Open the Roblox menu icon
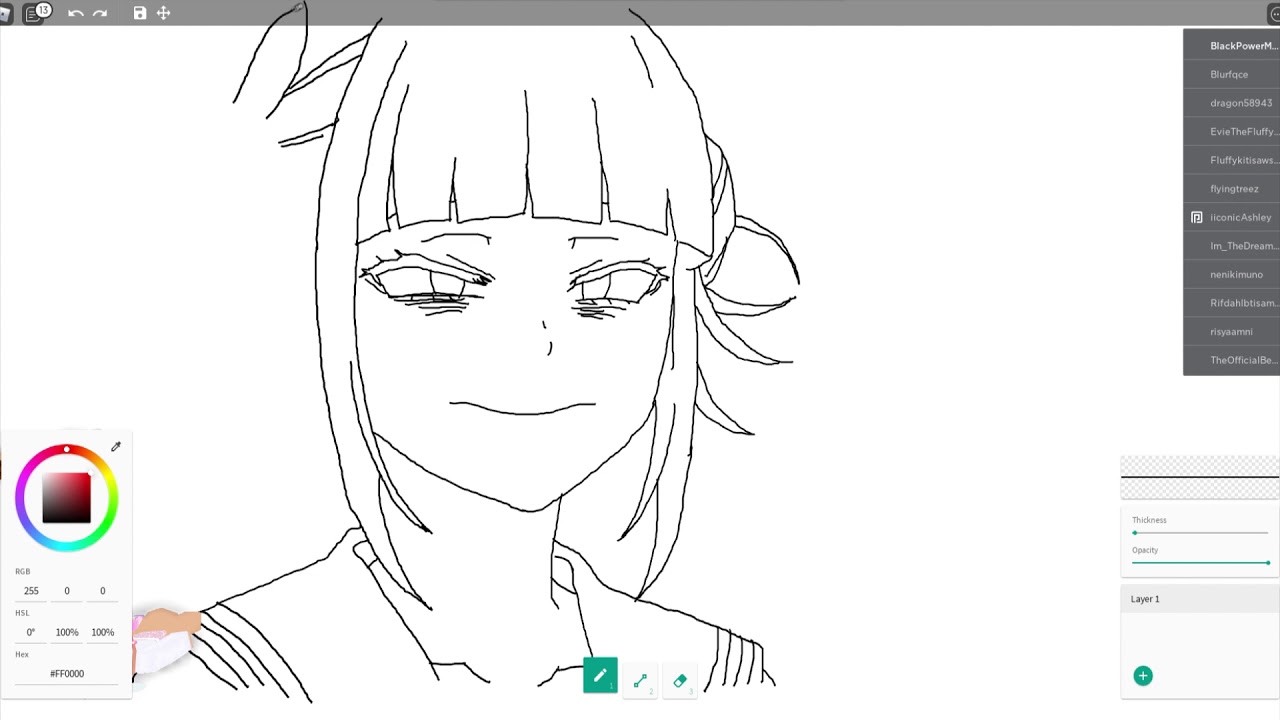The image size is (1280, 720). pyautogui.click(x=4, y=13)
